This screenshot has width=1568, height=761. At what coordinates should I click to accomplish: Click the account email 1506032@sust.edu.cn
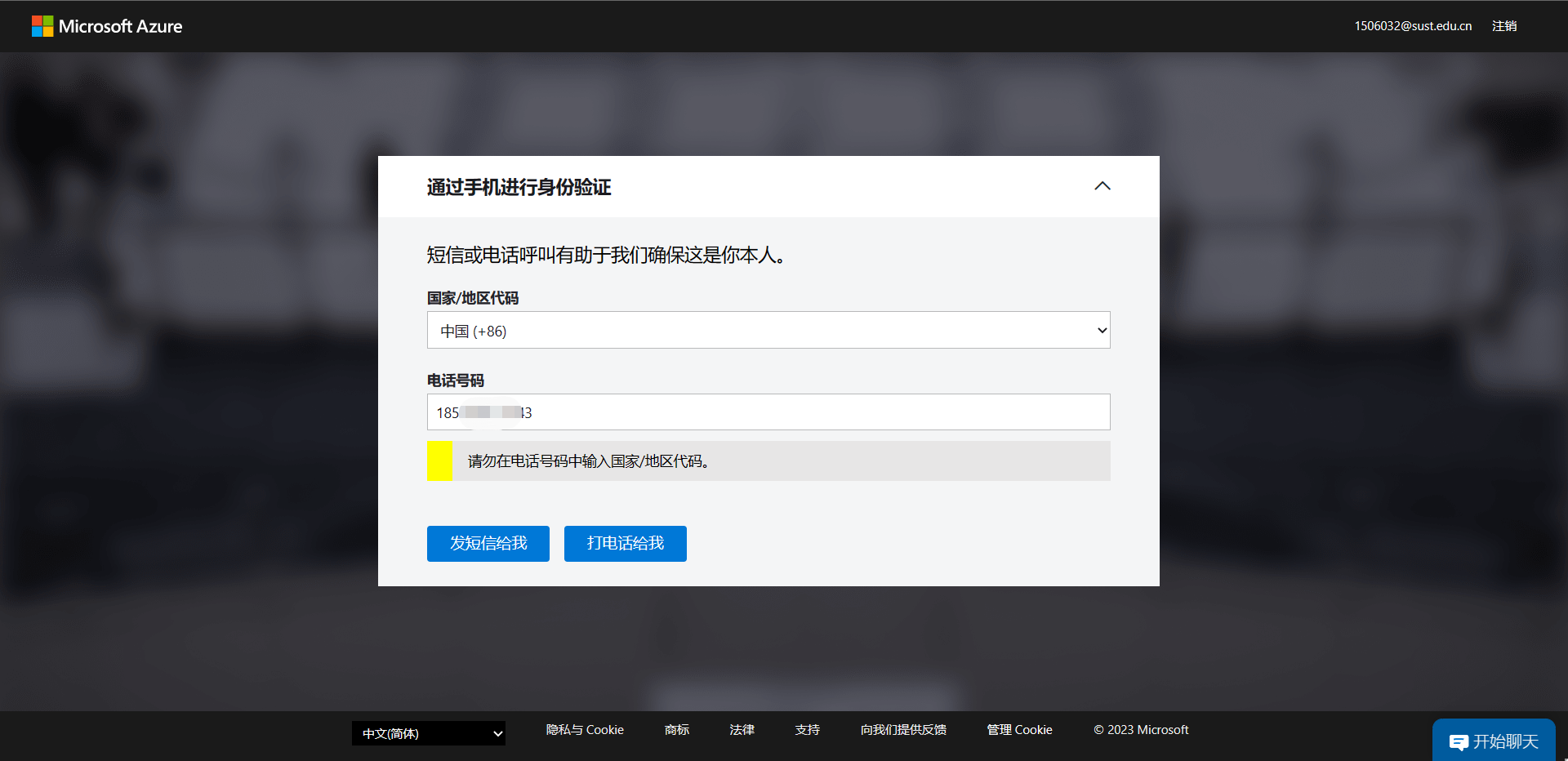click(x=1413, y=26)
